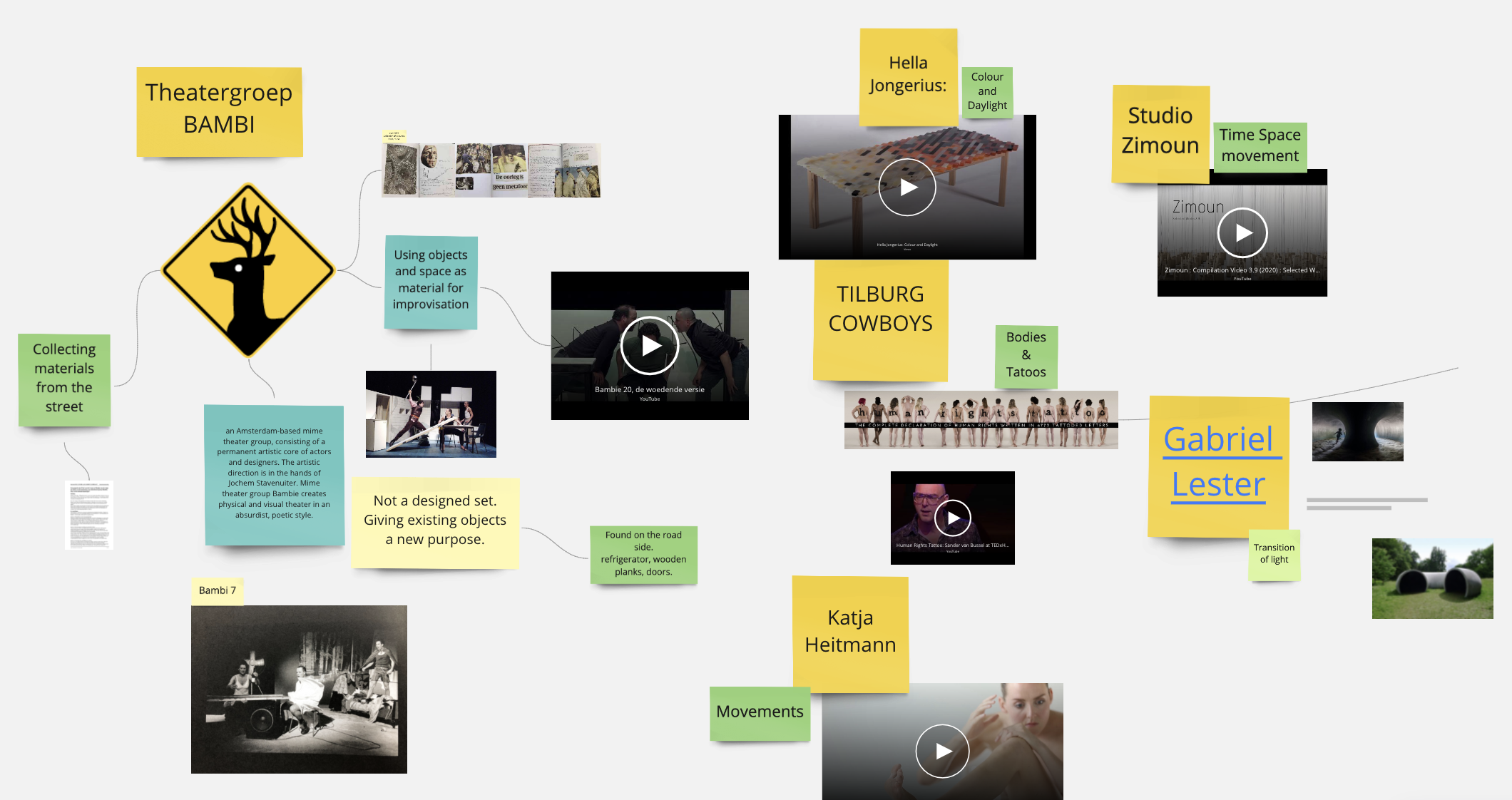The image size is (1512, 800).
Task: Play the Human Rights Tattoo TEDx video
Action: click(953, 518)
